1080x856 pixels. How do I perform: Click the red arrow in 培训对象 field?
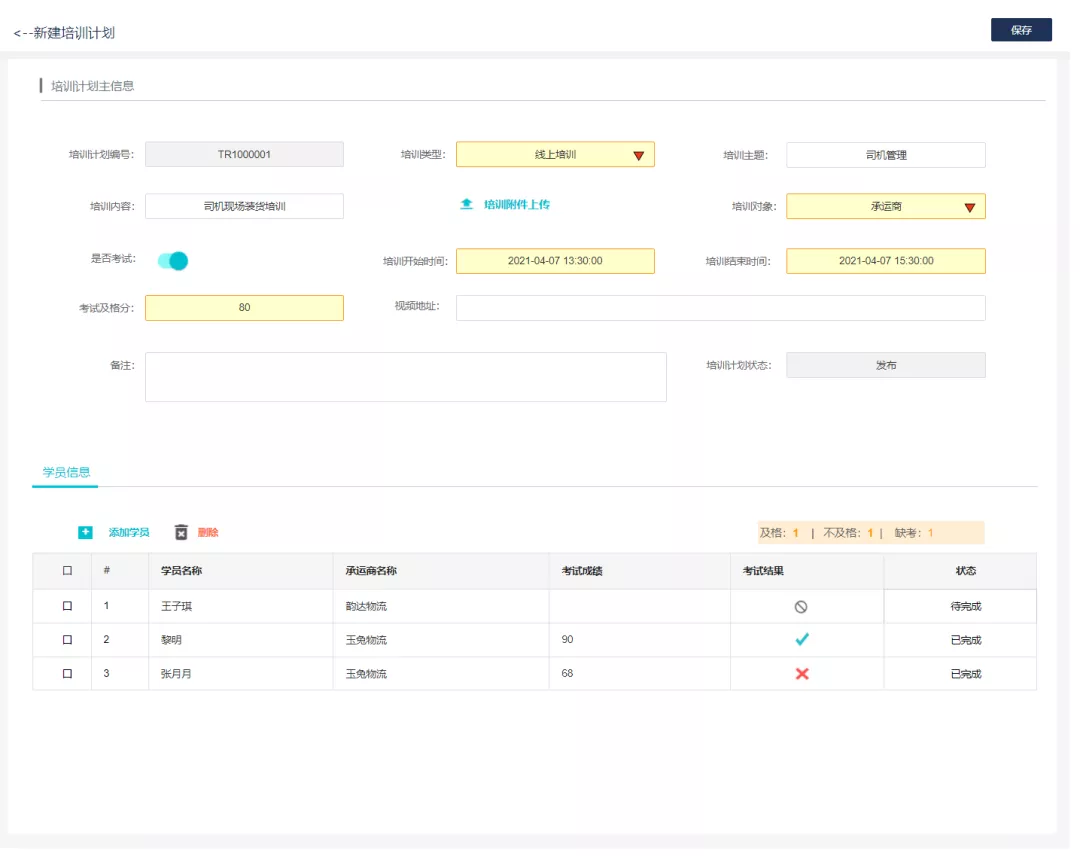click(969, 207)
